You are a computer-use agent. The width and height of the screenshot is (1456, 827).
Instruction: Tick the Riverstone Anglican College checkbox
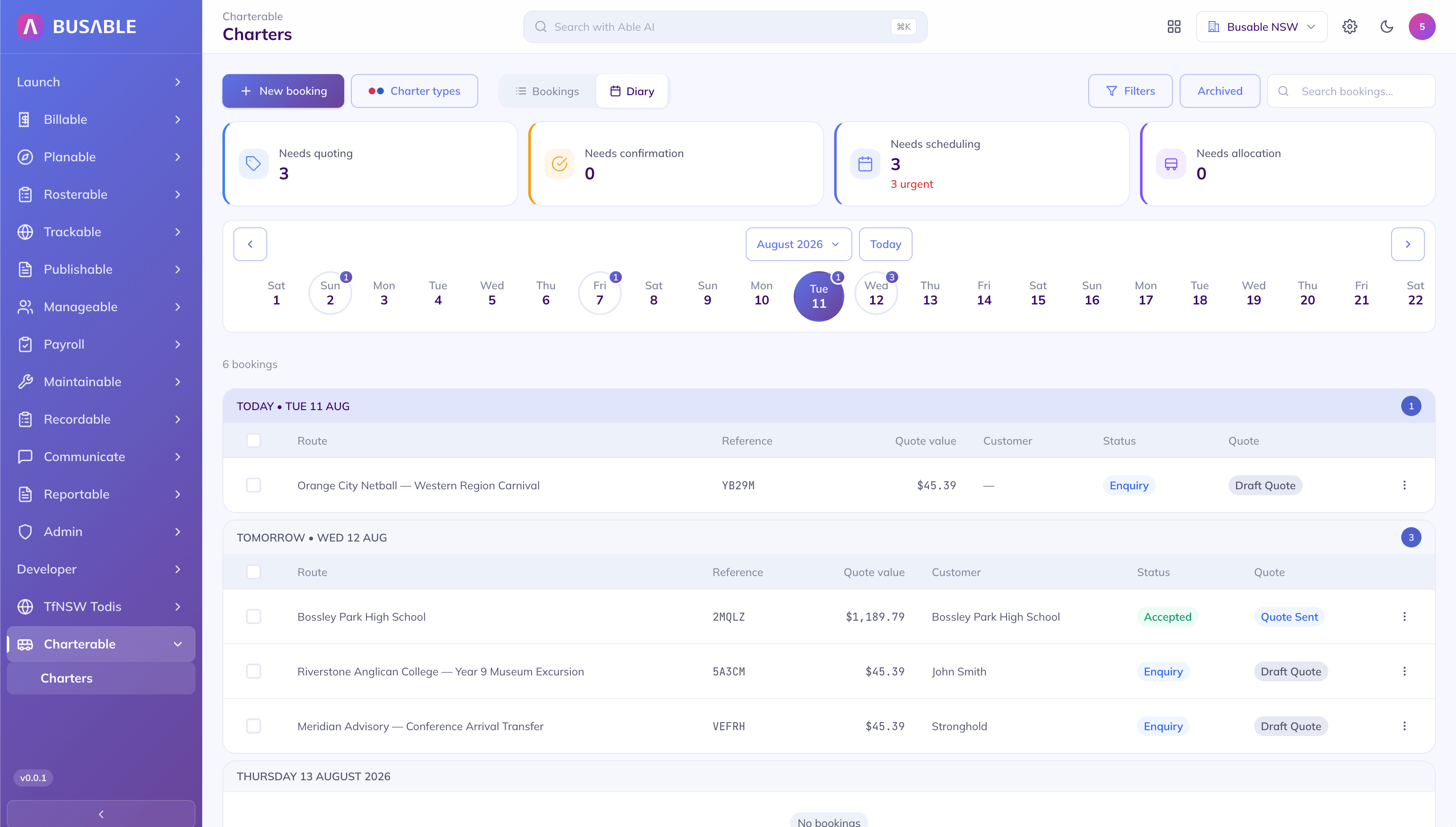pos(254,671)
